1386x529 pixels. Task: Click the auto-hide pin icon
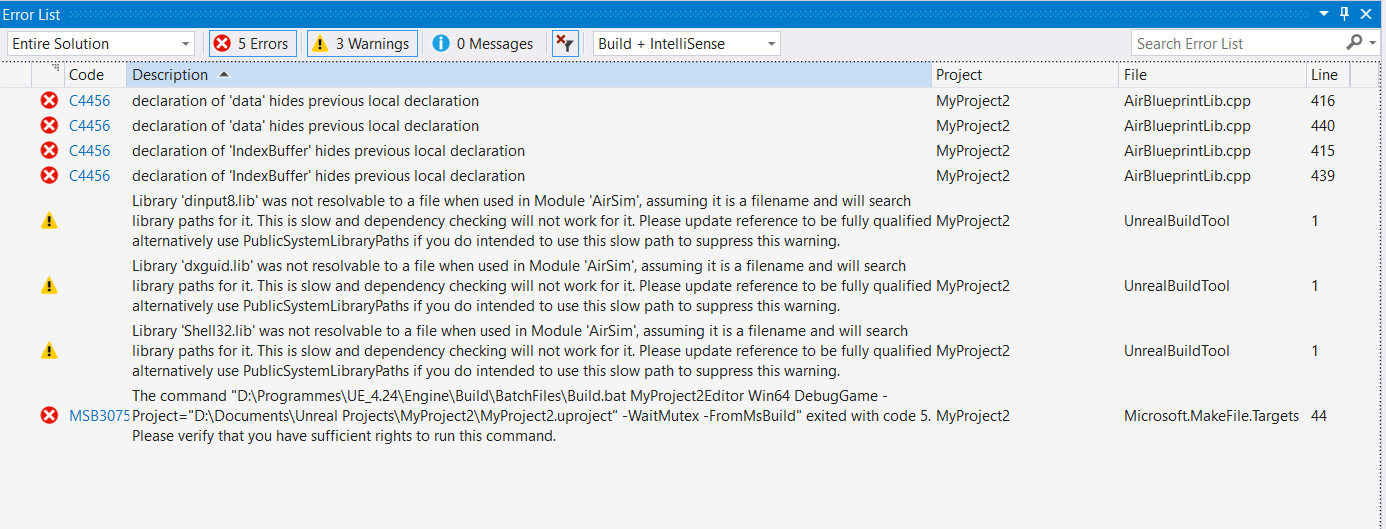[1345, 13]
